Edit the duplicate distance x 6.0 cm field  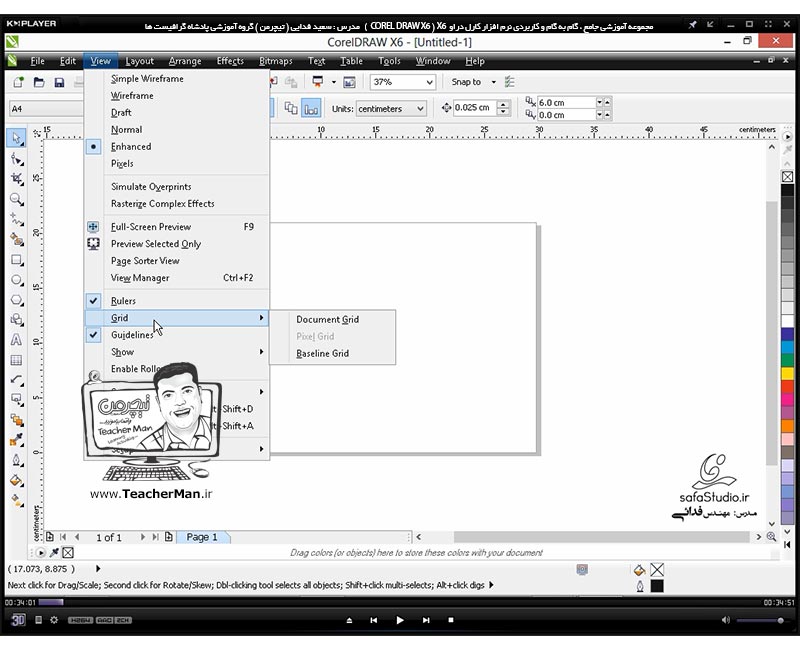pos(566,103)
